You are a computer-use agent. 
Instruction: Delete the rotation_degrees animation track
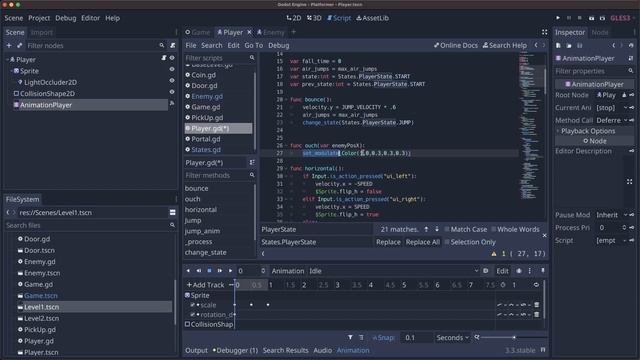point(537,314)
